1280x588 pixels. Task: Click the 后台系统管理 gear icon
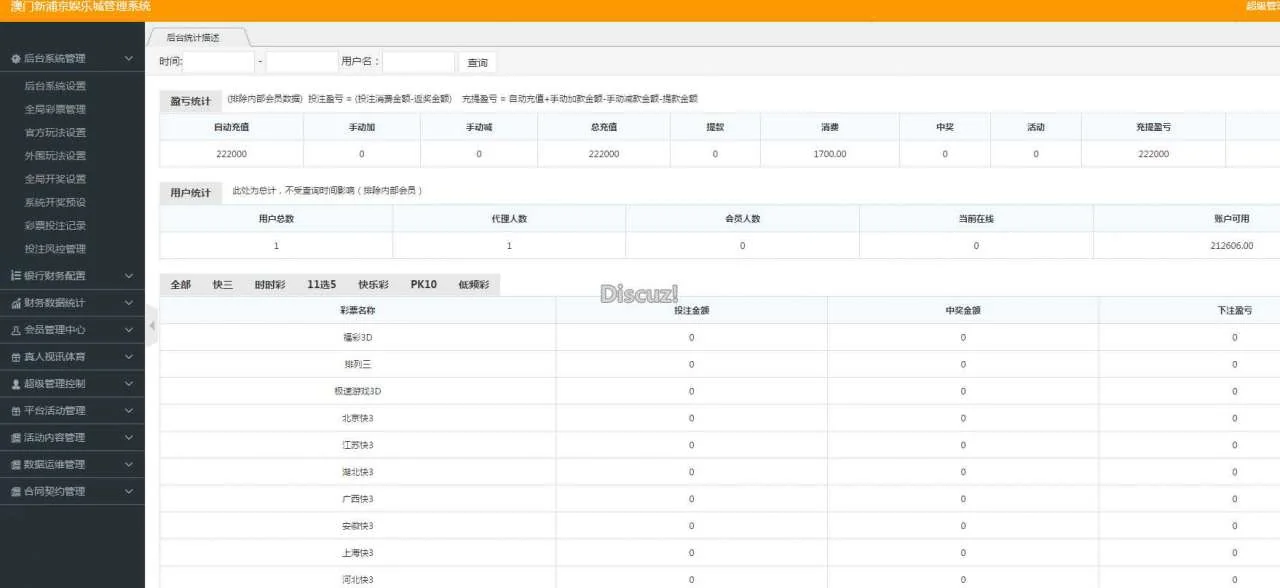click(x=15, y=59)
